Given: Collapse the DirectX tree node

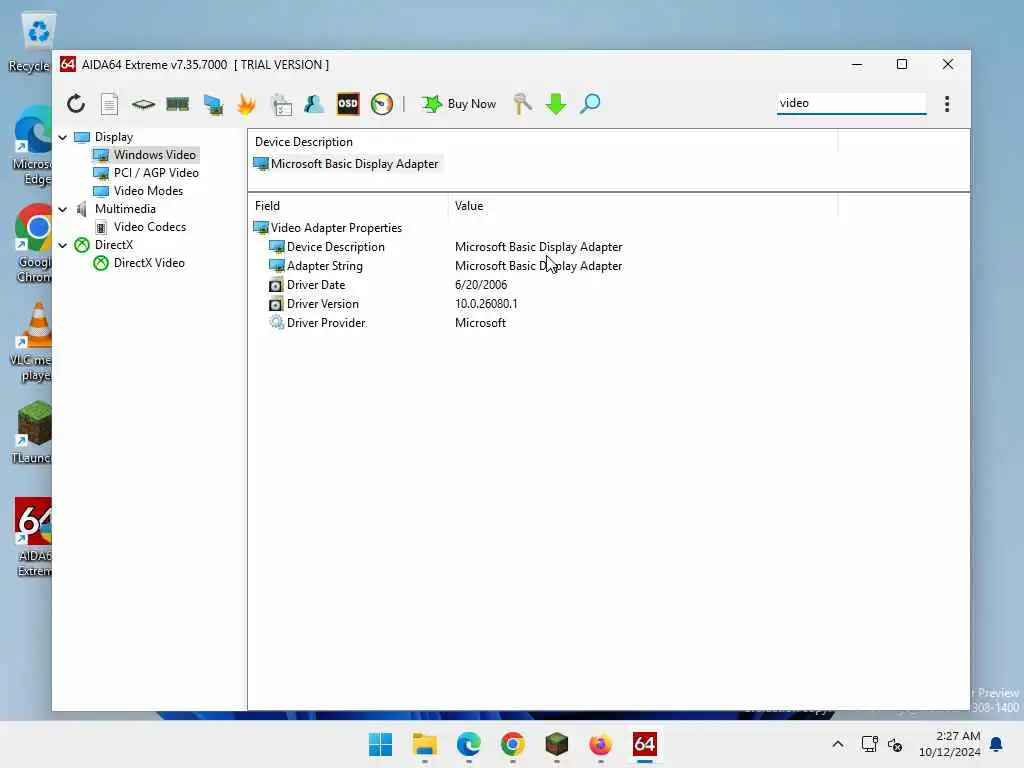Looking at the screenshot, I should [x=63, y=245].
